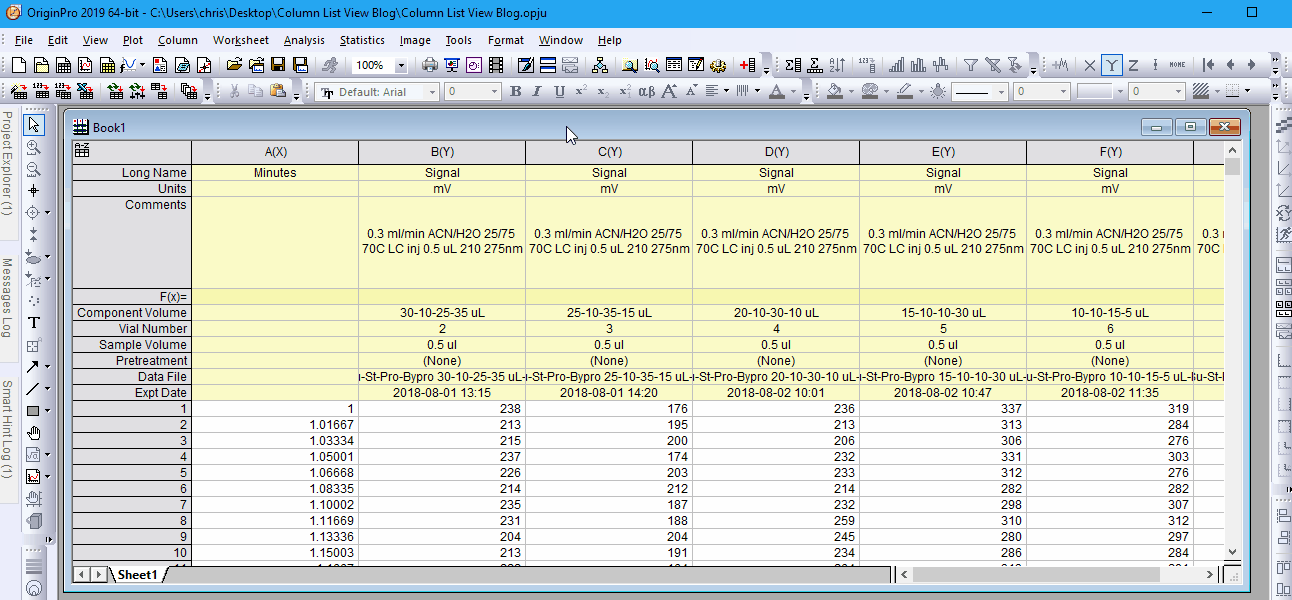Open the Video Builder film-strip icon
1292x600 pixels.
[496, 65]
